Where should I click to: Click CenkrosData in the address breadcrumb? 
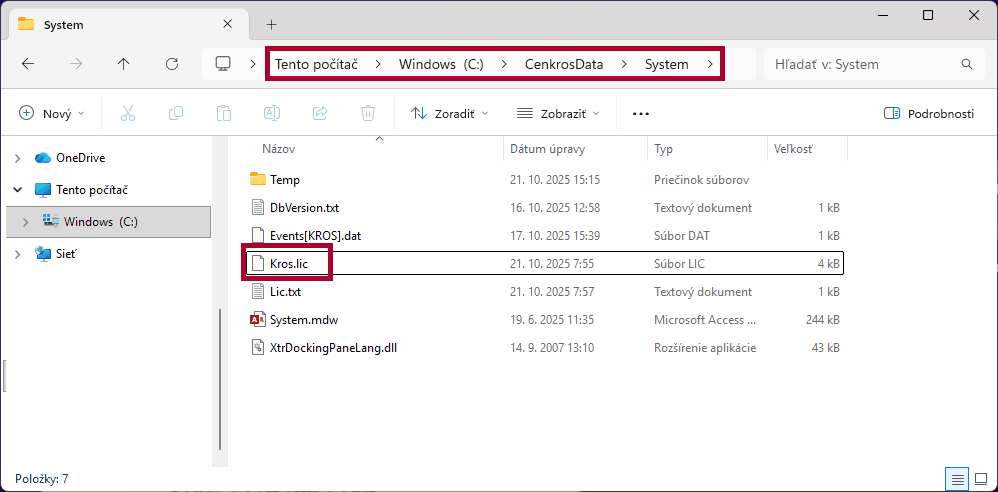click(564, 64)
